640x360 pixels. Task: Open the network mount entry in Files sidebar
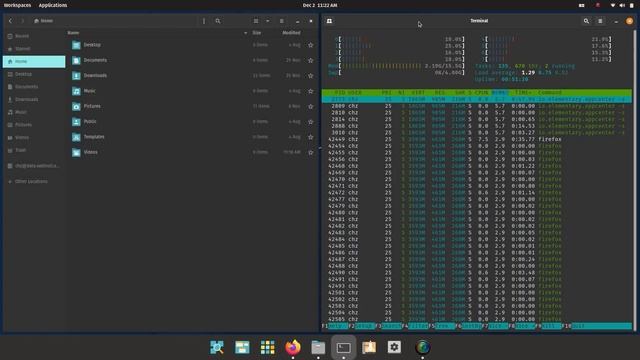pos(34,166)
